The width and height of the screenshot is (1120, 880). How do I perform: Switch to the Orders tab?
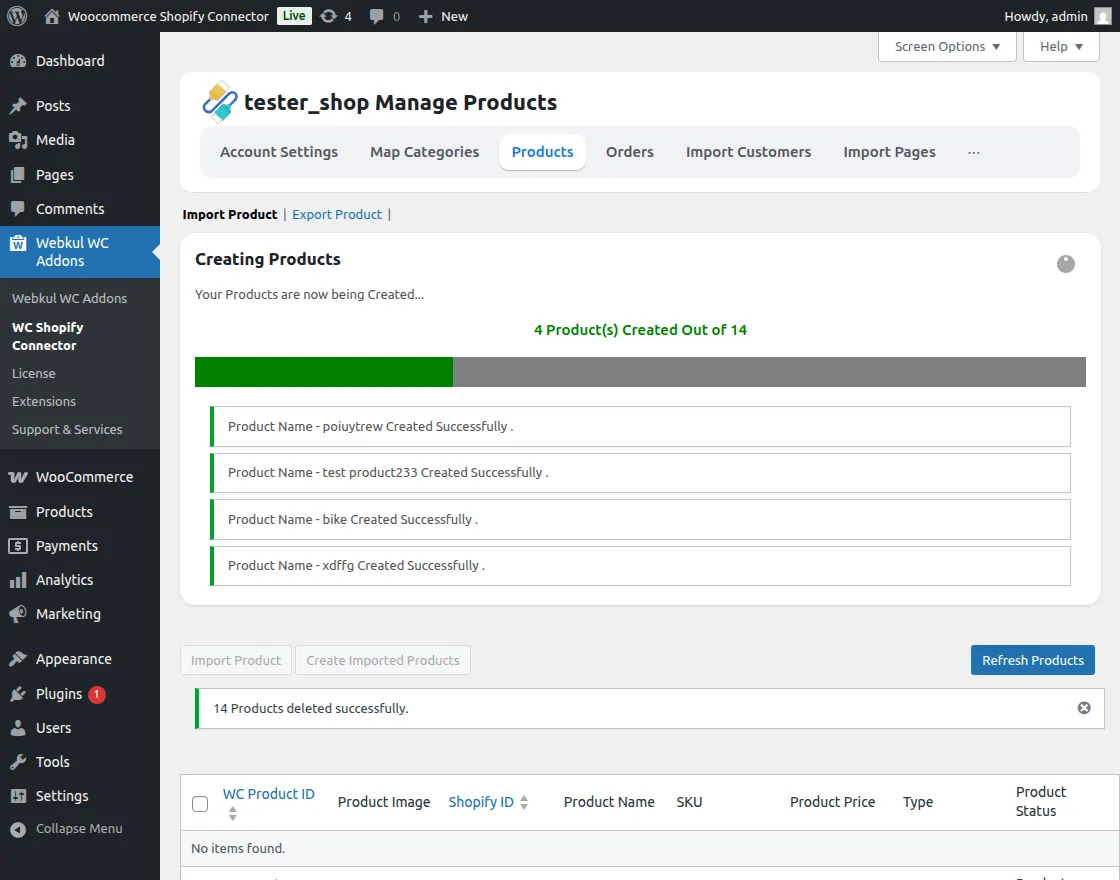point(629,151)
